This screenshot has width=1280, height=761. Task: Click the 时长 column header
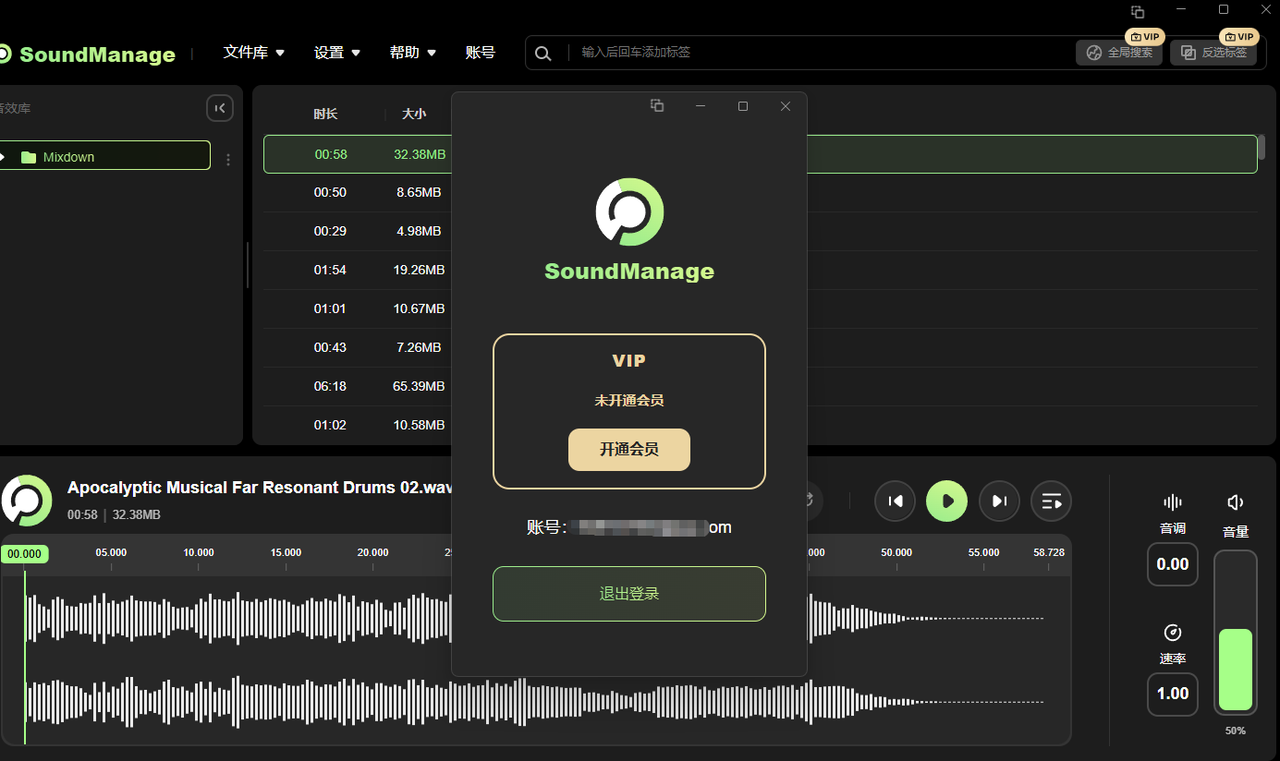click(325, 114)
